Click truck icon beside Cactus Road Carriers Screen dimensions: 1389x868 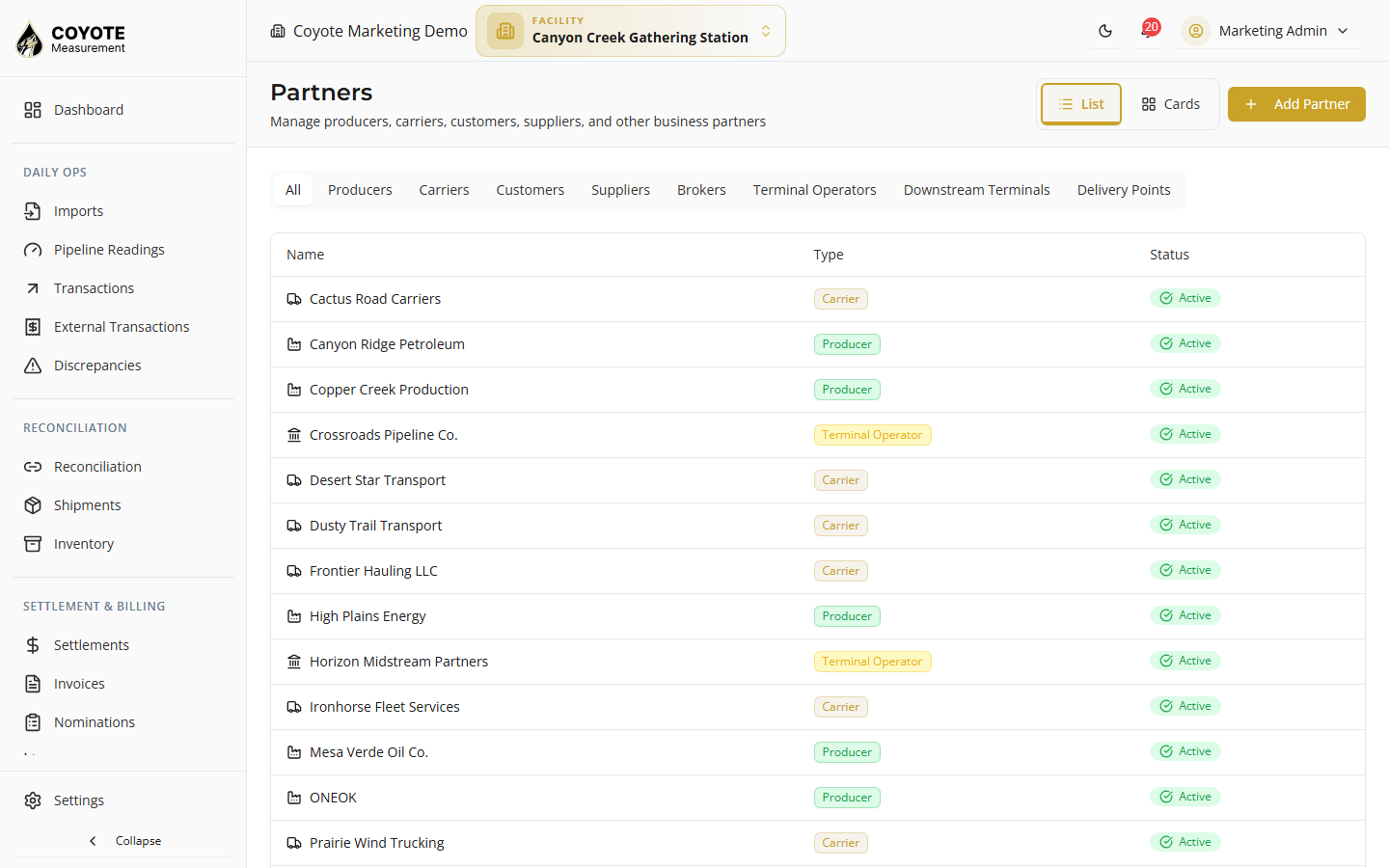[x=294, y=299]
